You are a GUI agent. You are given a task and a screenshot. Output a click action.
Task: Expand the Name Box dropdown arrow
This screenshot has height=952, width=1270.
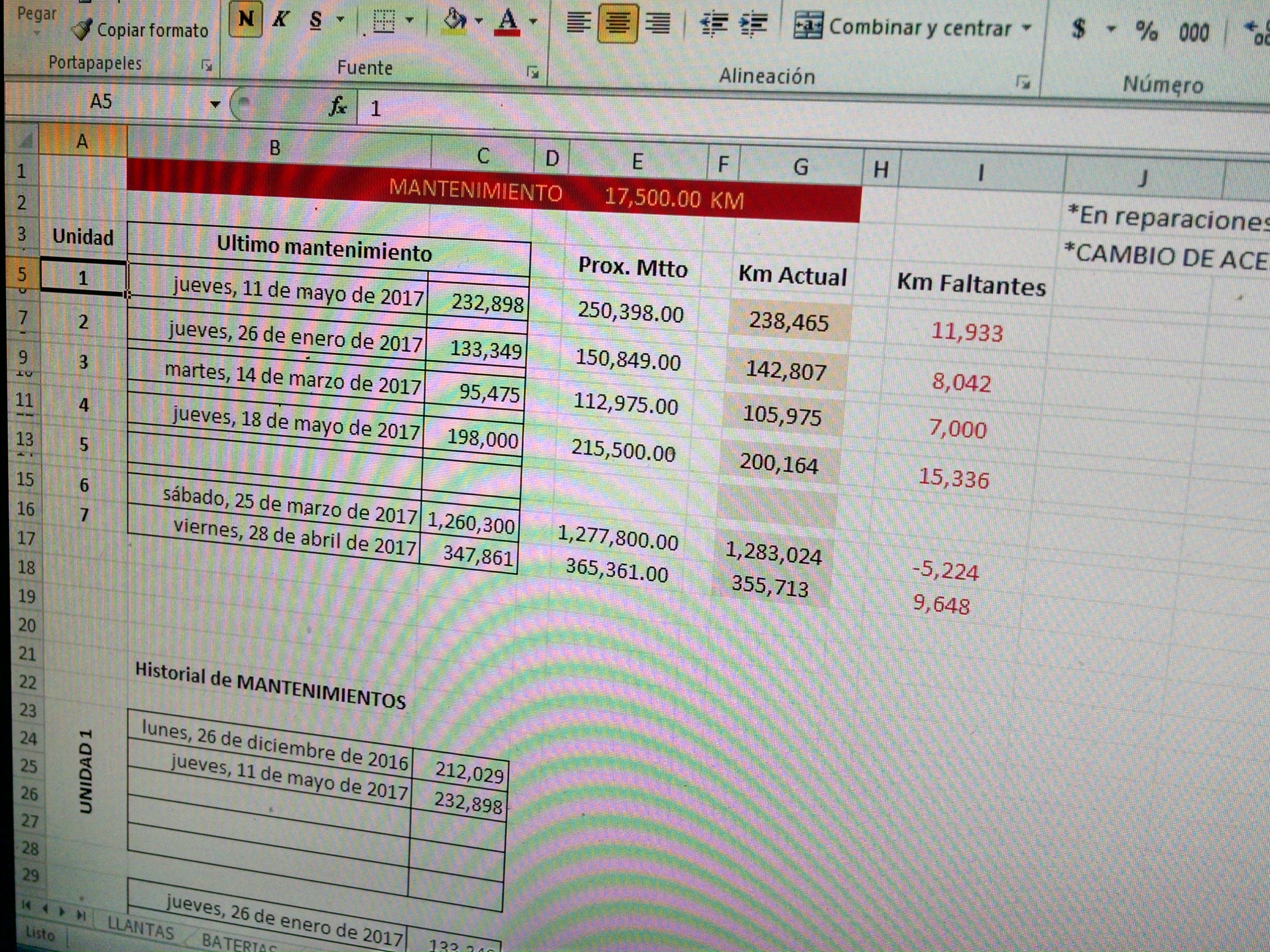click(x=215, y=104)
